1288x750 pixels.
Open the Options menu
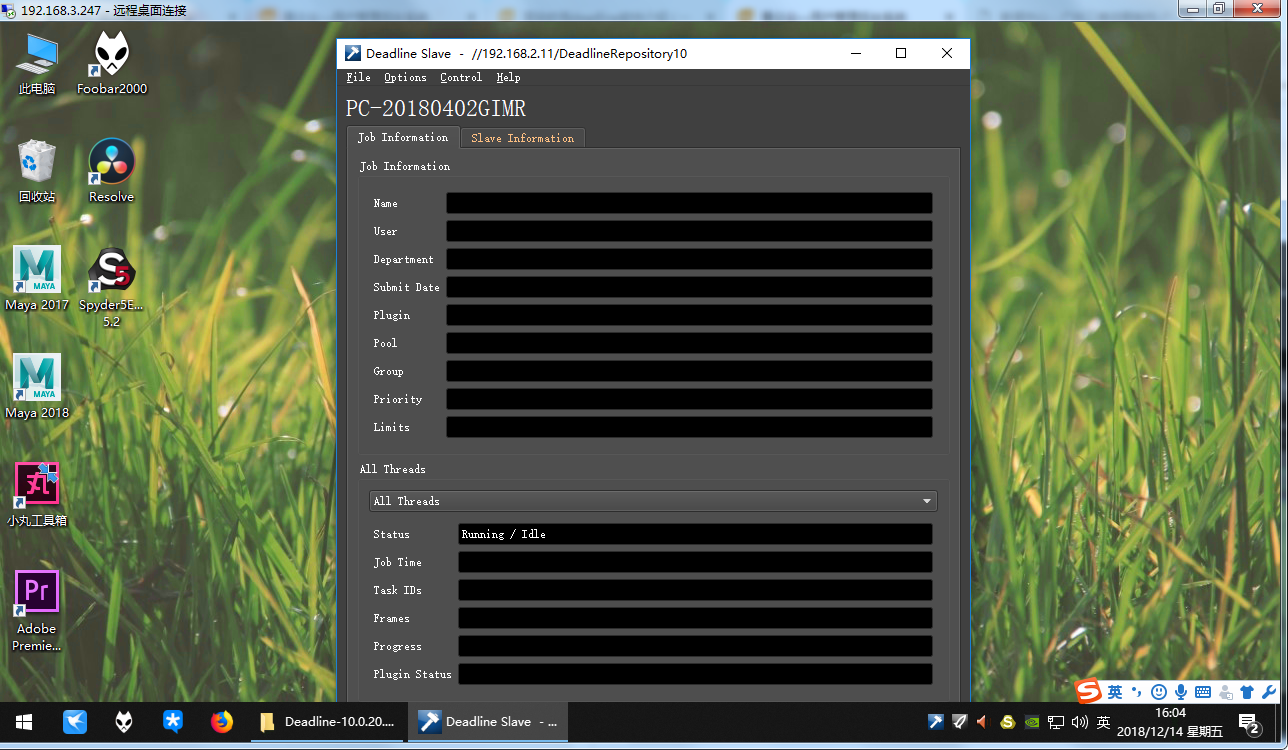[405, 77]
